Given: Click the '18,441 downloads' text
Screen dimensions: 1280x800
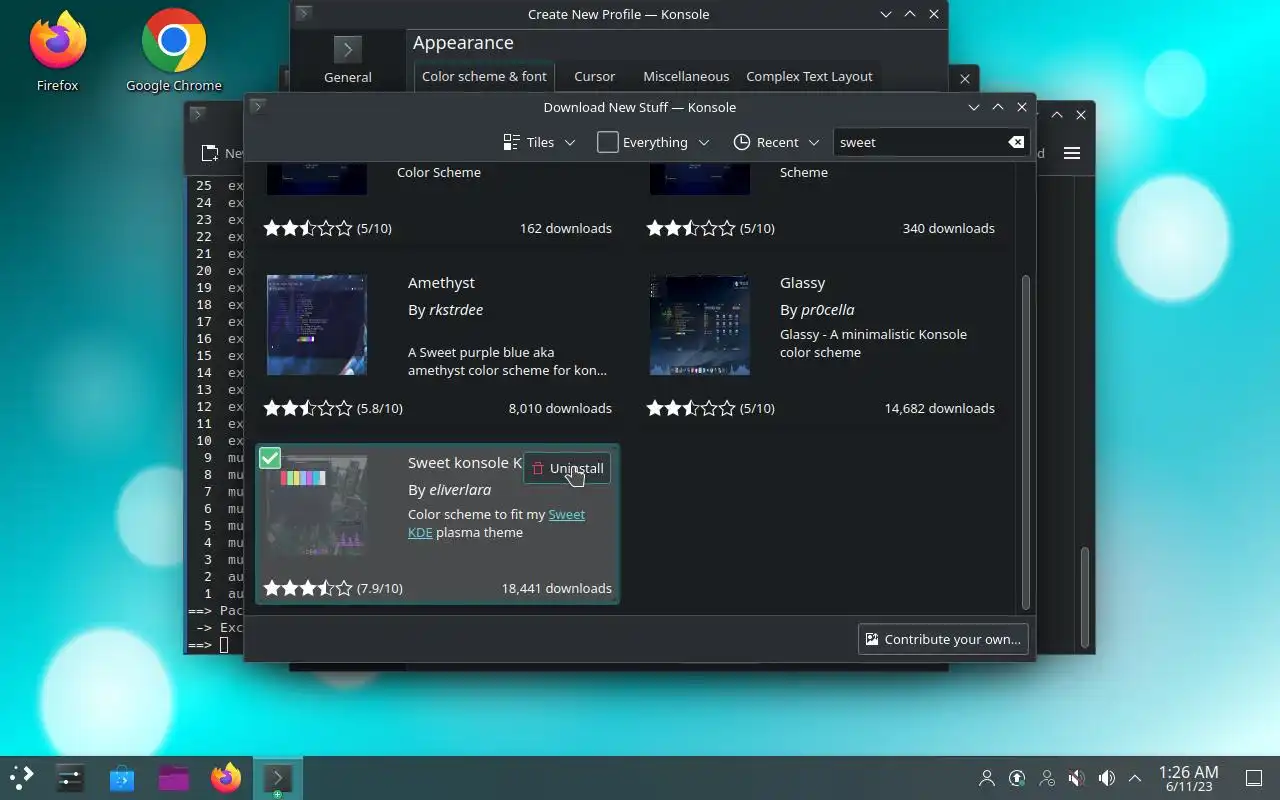Looking at the screenshot, I should coord(557,588).
